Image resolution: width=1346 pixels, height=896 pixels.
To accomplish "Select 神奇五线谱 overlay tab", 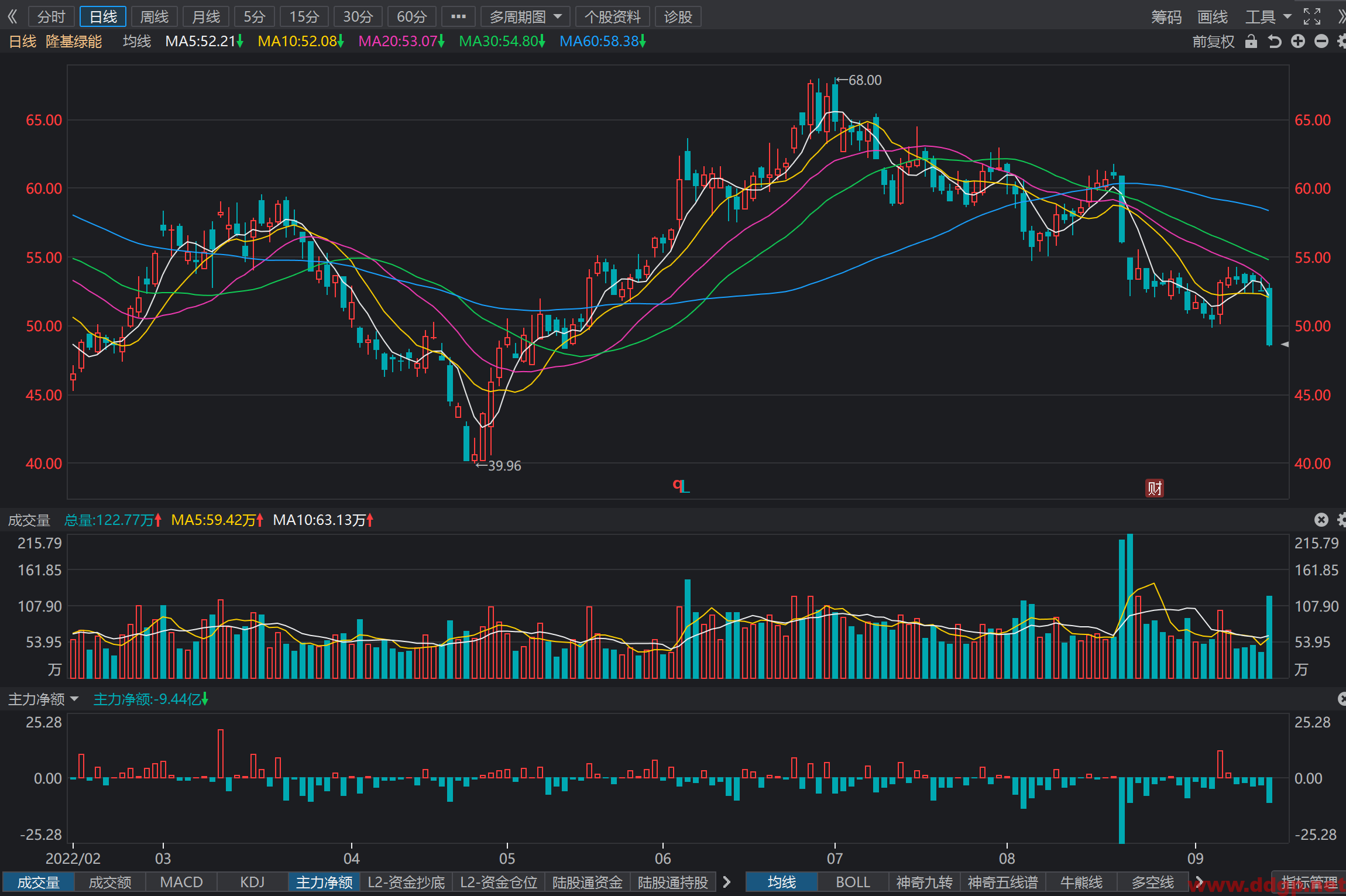I will (x=1002, y=882).
